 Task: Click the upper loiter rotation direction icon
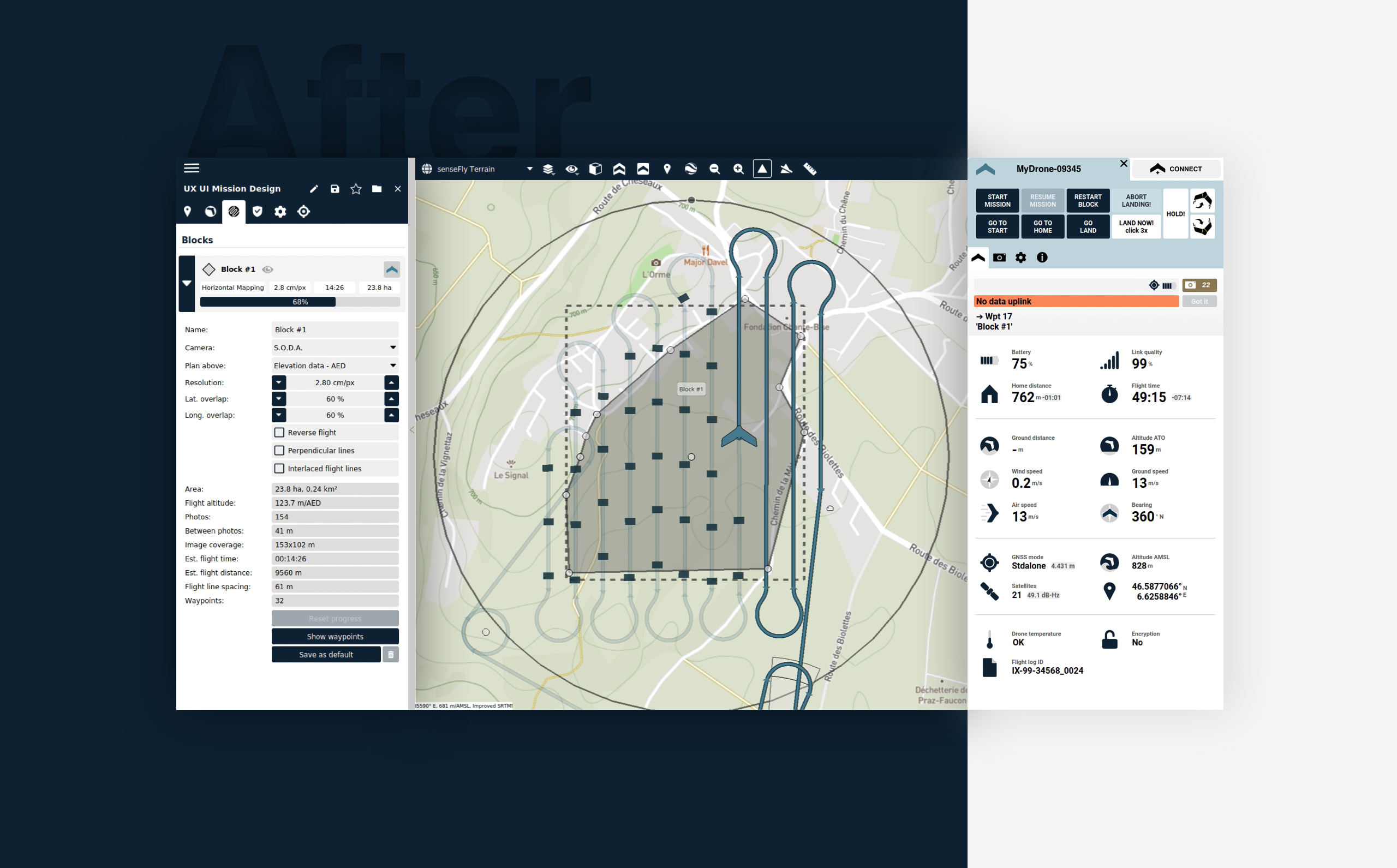tap(1202, 201)
